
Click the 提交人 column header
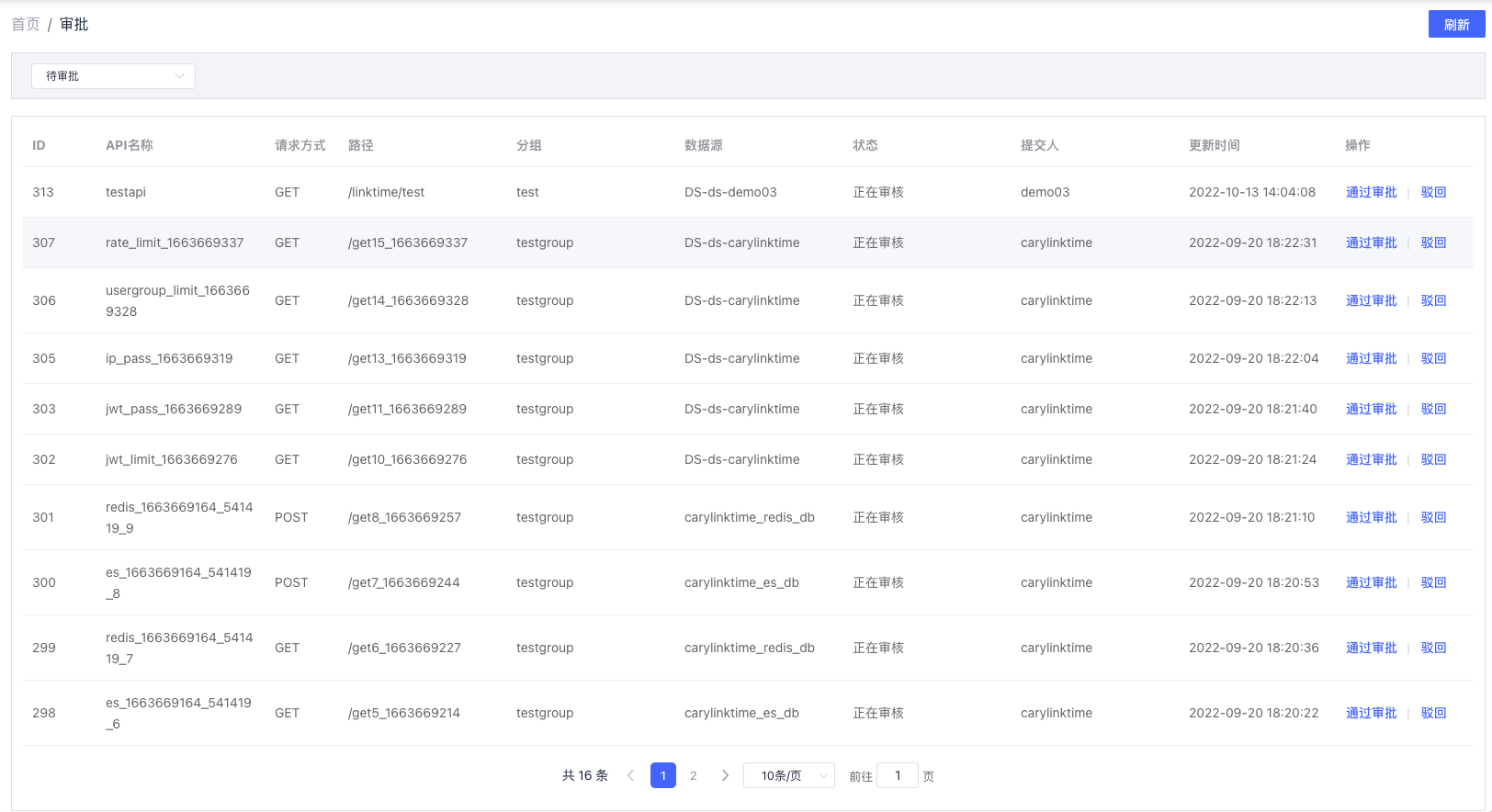click(x=1040, y=145)
